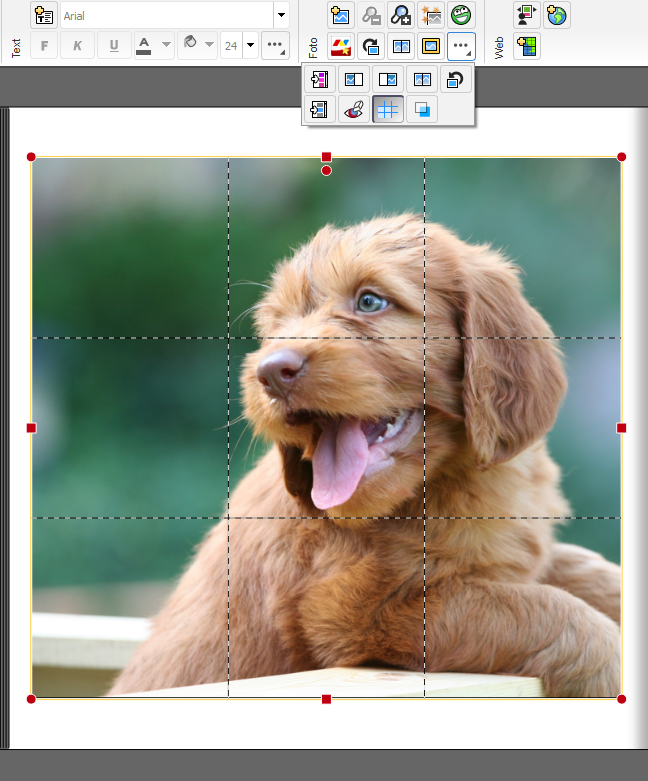Click the top-center red resize handle
The height and width of the screenshot is (781, 648).
coord(327,157)
